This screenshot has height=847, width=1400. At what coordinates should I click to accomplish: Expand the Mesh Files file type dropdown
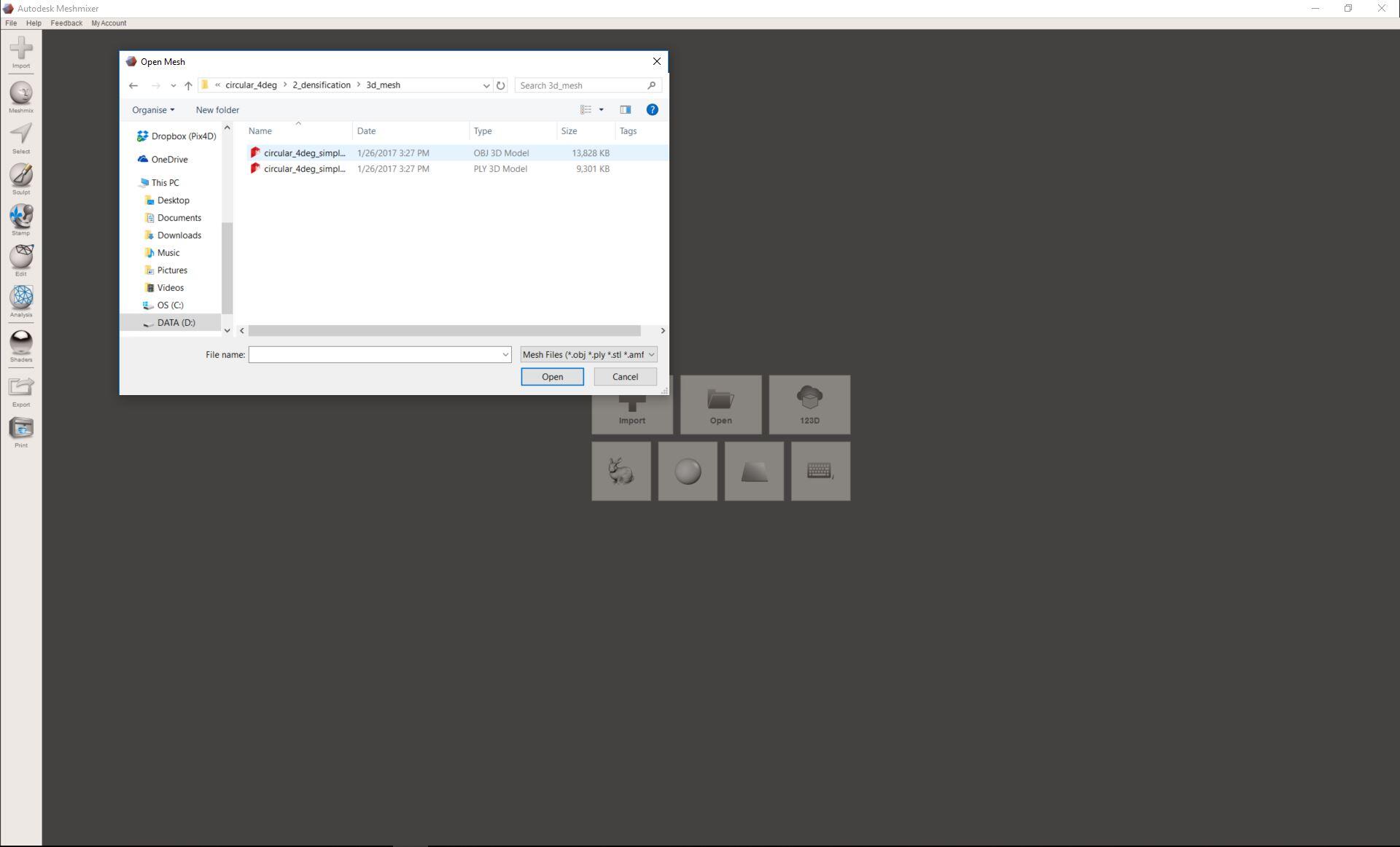tap(588, 355)
